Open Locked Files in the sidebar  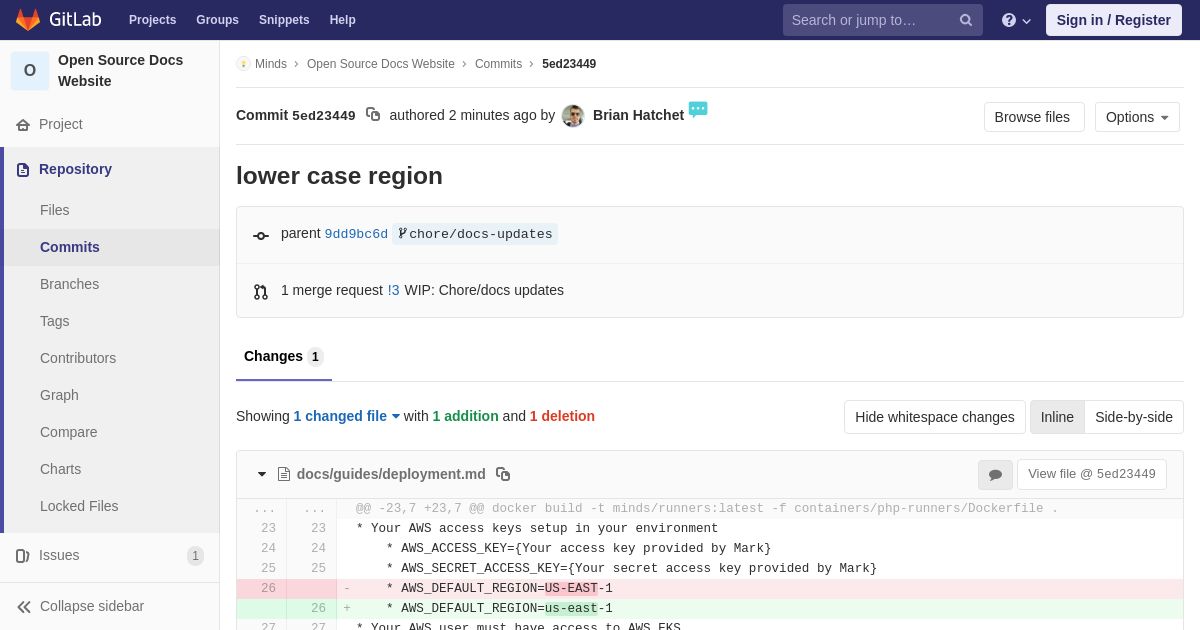pyautogui.click(x=79, y=506)
